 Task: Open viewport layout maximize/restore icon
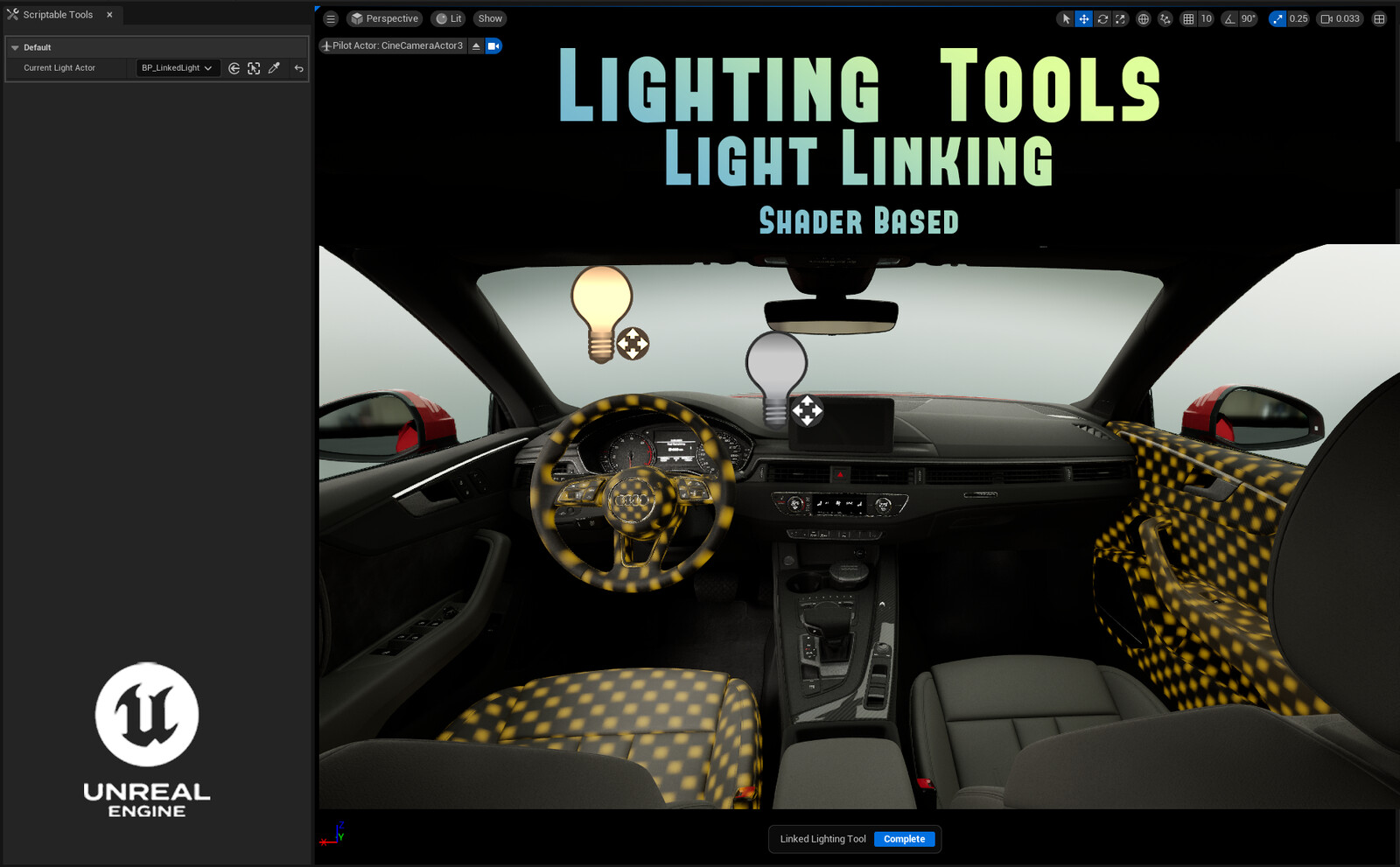pos(1379,18)
